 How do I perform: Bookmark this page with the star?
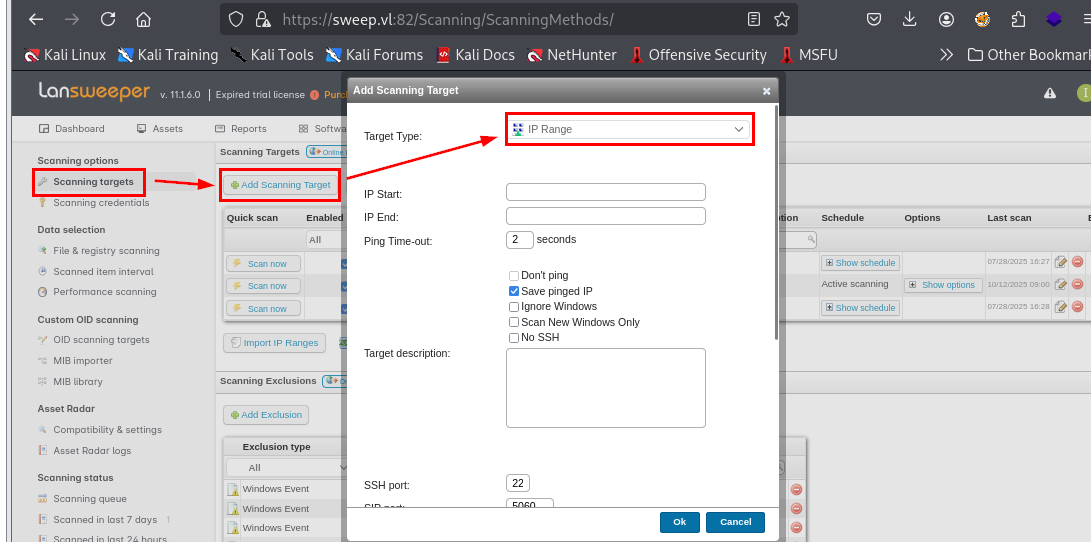(x=782, y=19)
